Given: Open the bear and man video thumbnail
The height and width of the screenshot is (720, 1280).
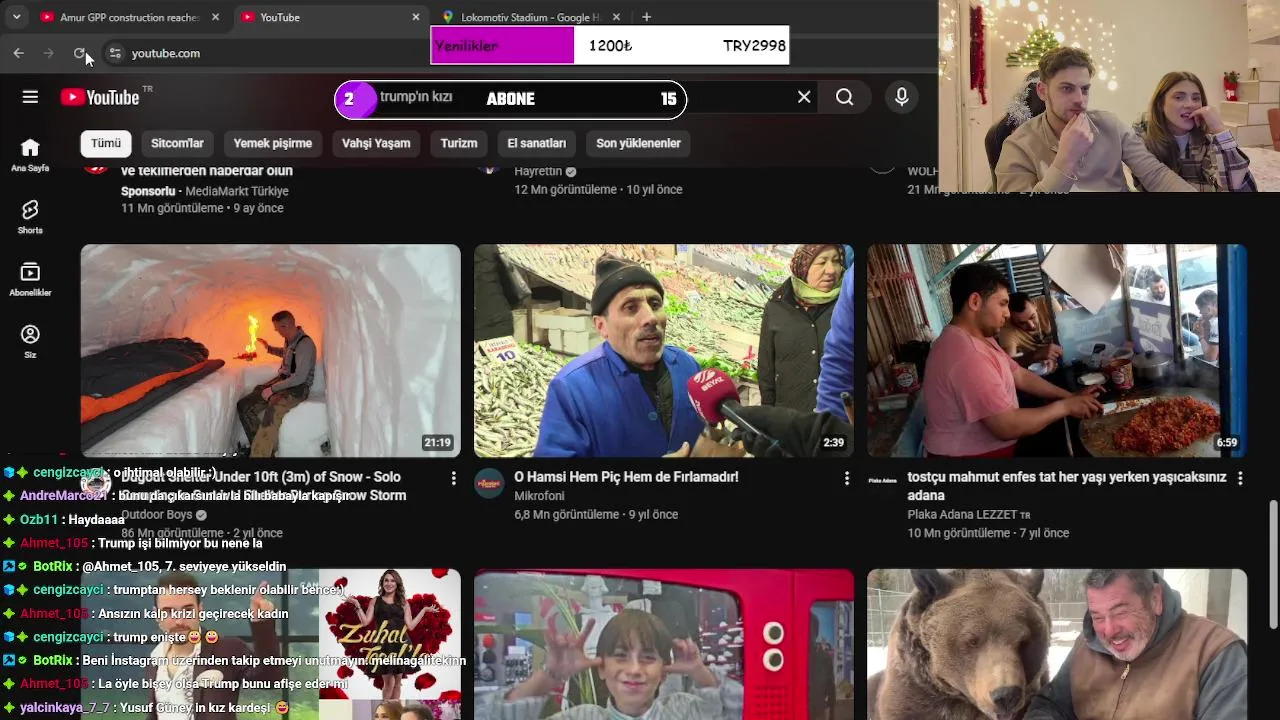Looking at the screenshot, I should [1057, 644].
